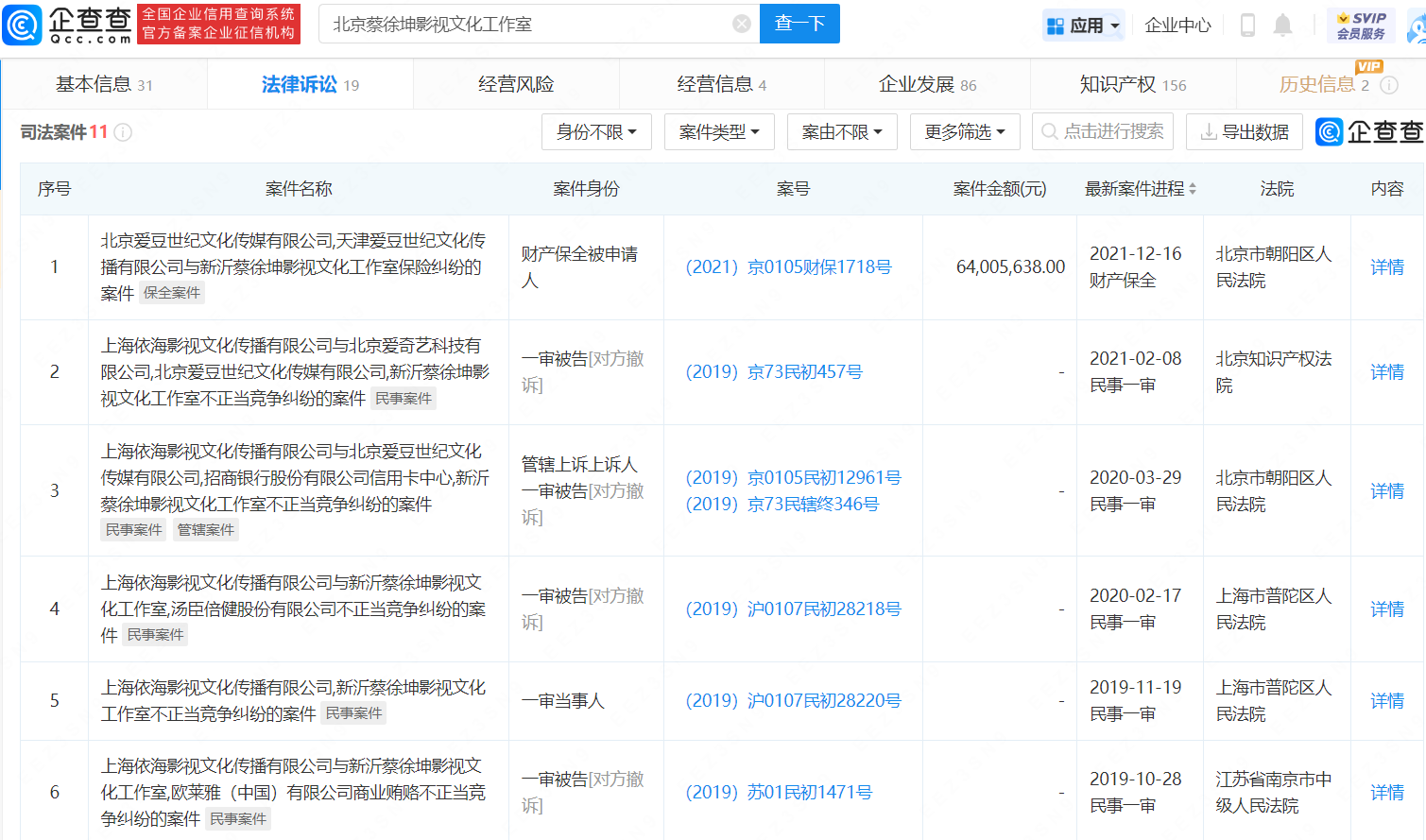Clear the search box with X icon
The height and width of the screenshot is (840, 1426).
pos(742,24)
